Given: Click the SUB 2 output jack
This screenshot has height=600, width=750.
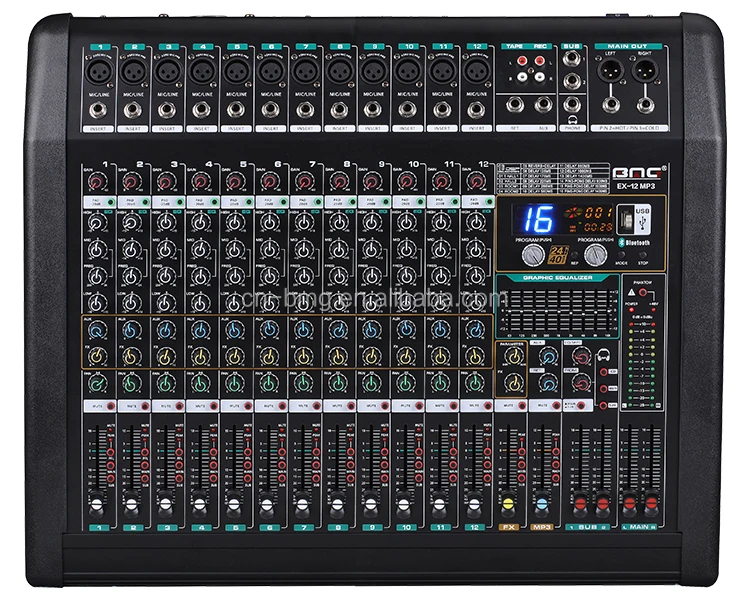Looking at the screenshot, I should [572, 81].
